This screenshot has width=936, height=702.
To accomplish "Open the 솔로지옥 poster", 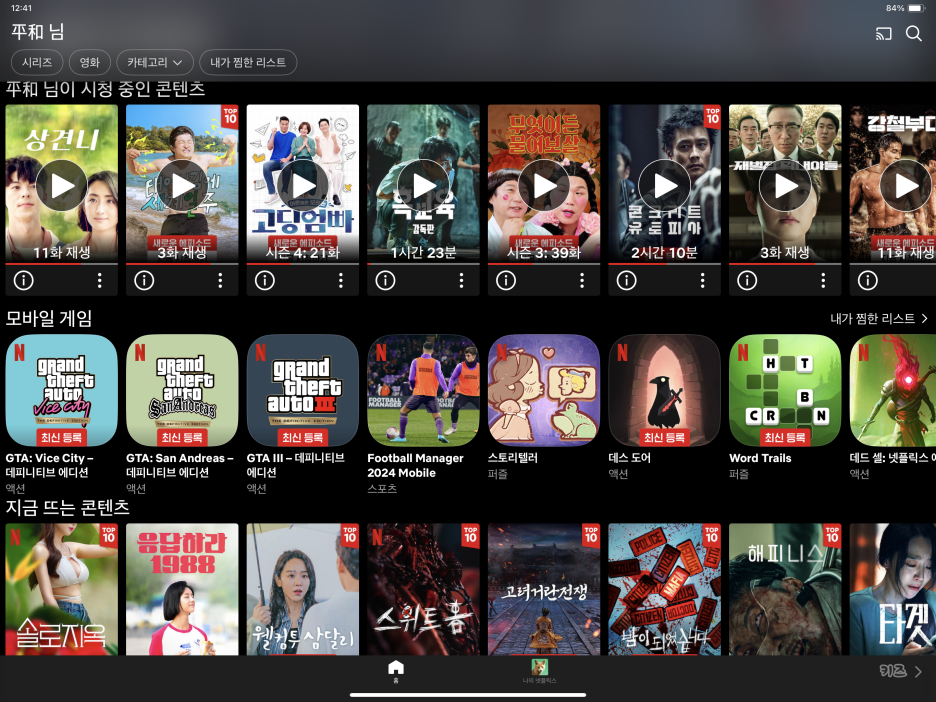I will [x=61, y=589].
